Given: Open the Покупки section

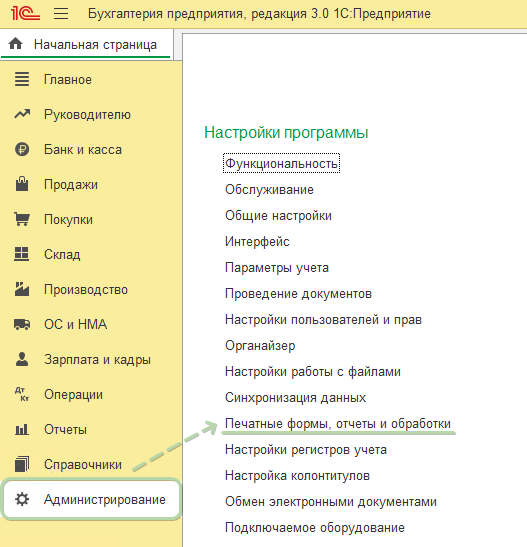Looking at the screenshot, I should tap(68, 219).
